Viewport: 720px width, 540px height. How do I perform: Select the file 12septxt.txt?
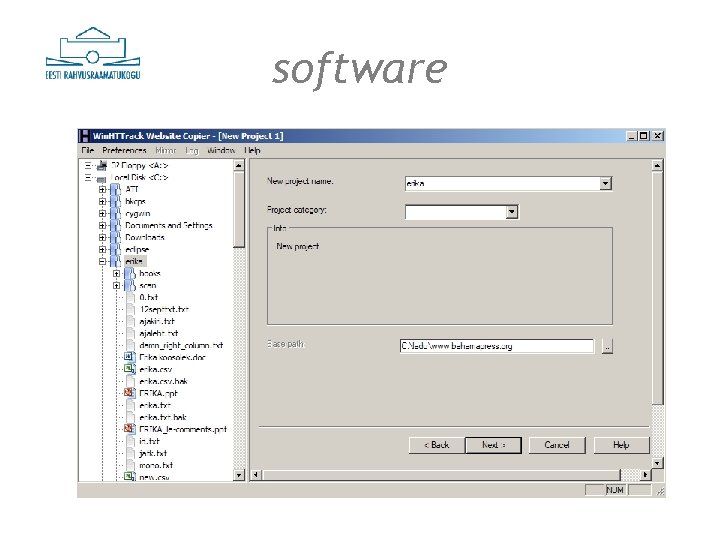point(164,309)
